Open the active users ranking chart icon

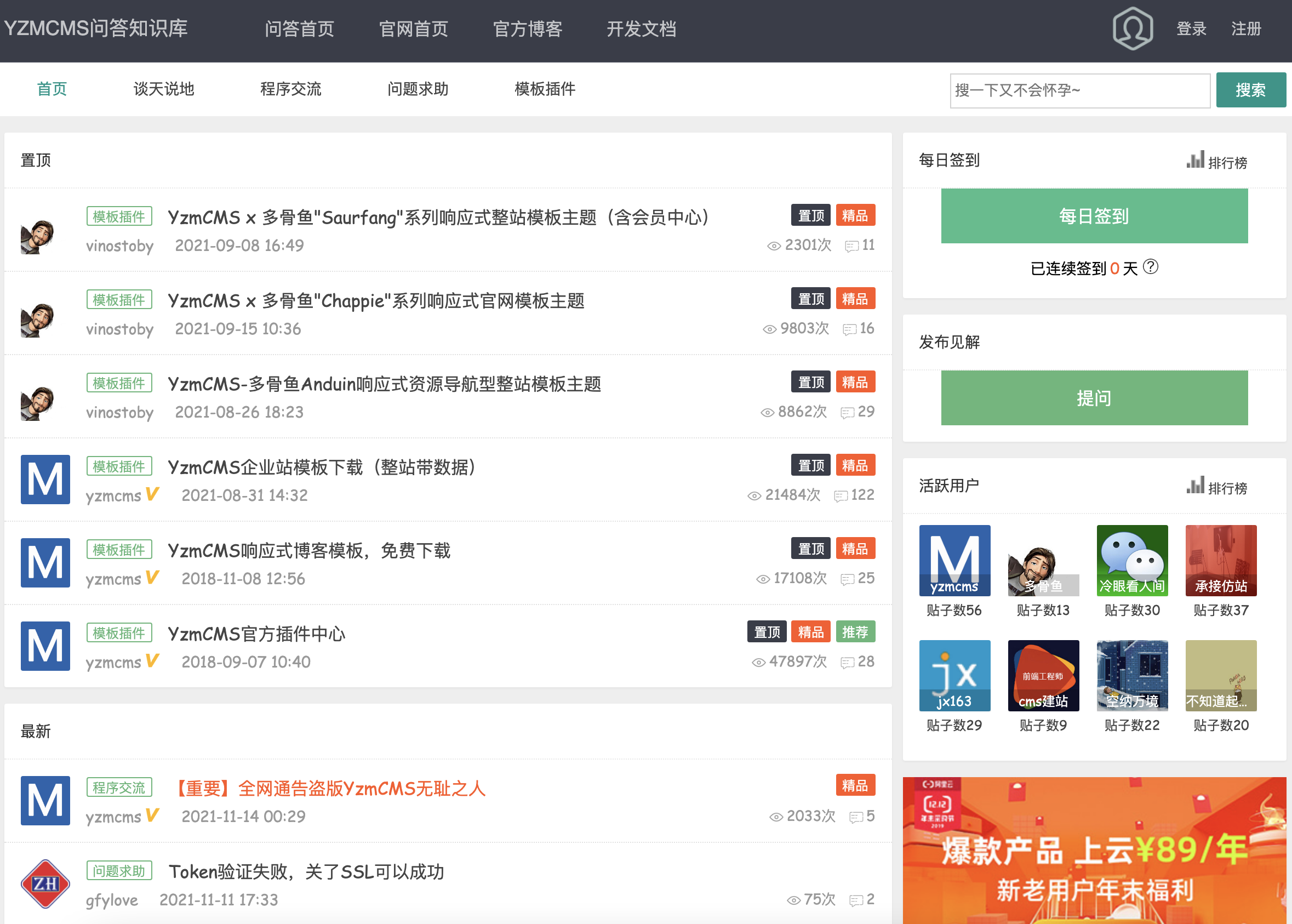pos(1195,486)
